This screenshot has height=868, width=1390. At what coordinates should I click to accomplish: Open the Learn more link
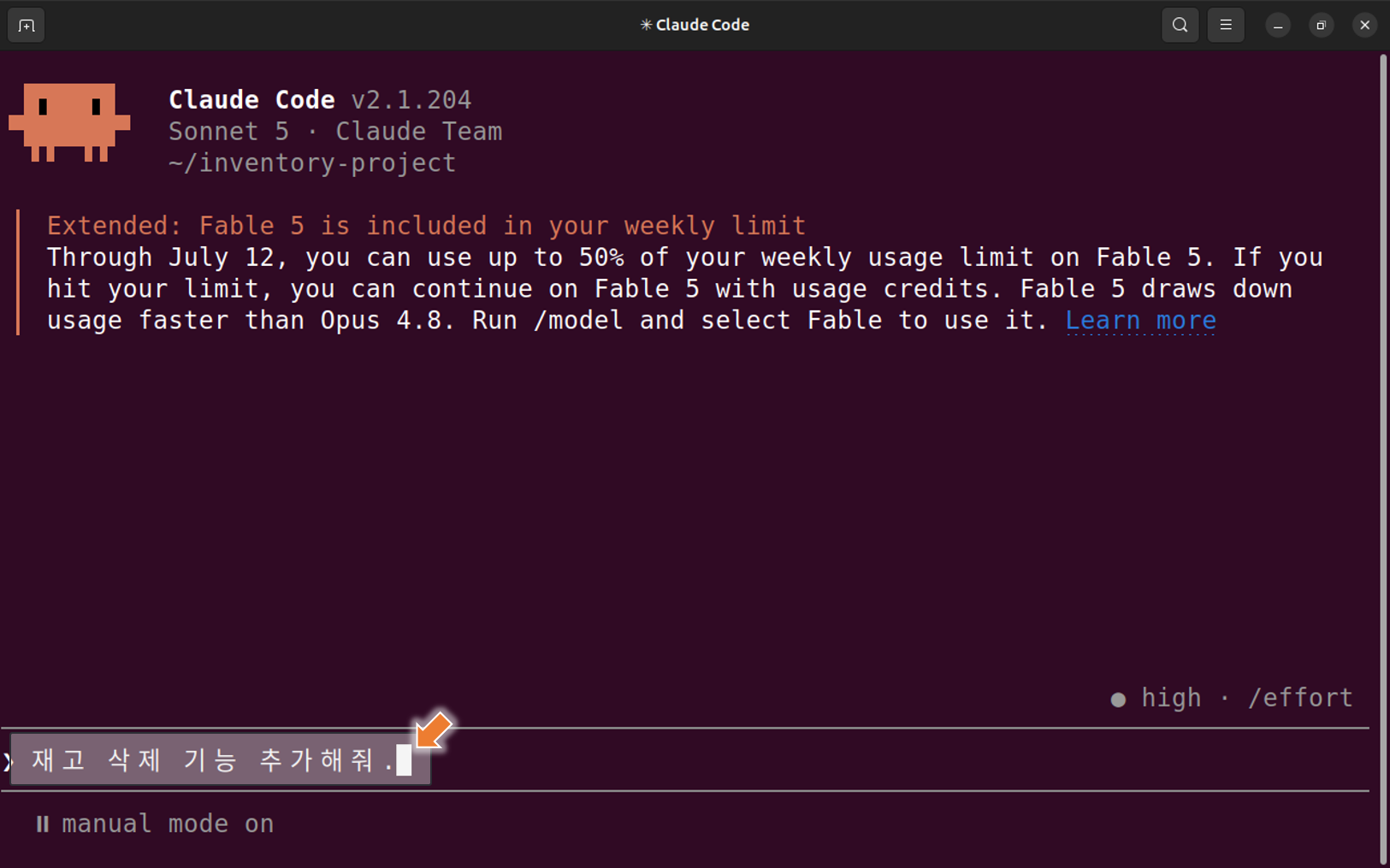(x=1140, y=321)
